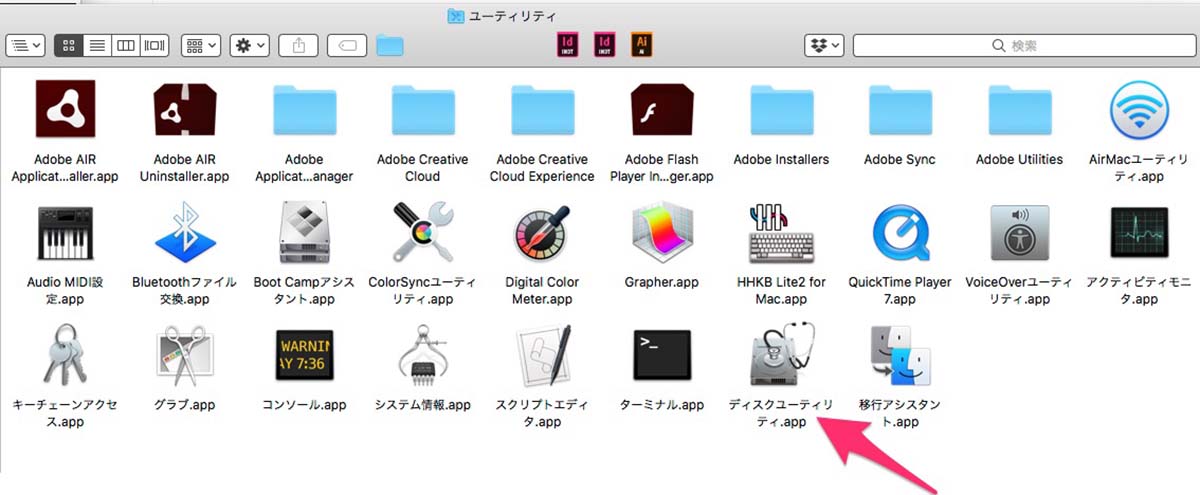1200x495 pixels.
Task: Select VoiceOverユーティリティ app icon
Action: click(1019, 234)
